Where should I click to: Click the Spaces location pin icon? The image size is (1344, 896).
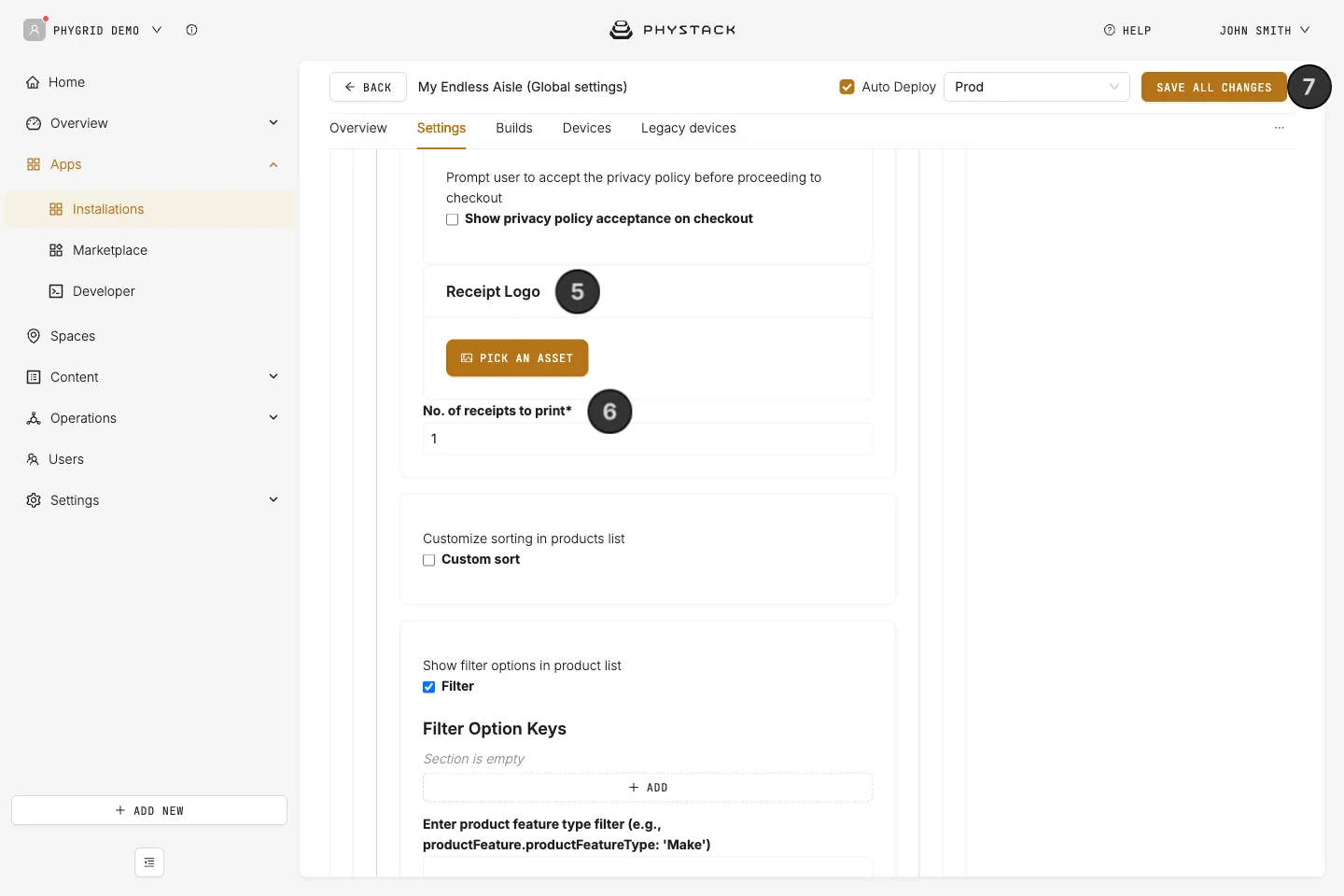pyautogui.click(x=34, y=336)
